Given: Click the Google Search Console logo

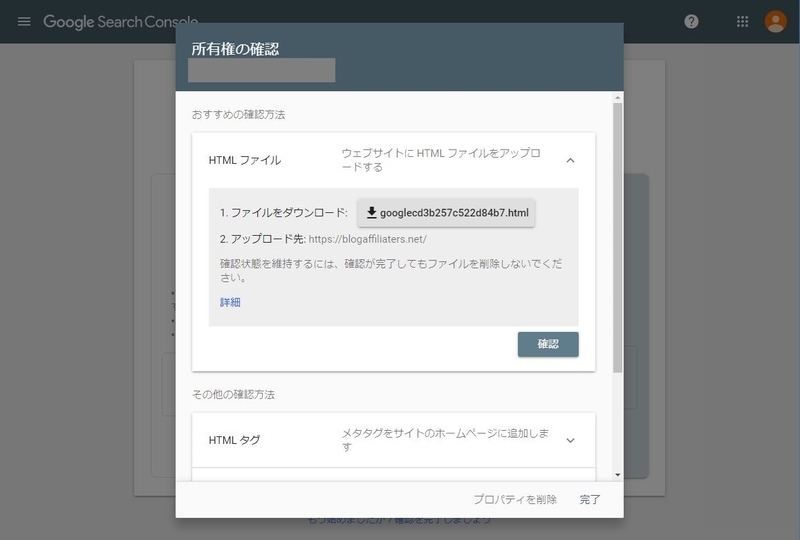Looking at the screenshot, I should click(120, 21).
